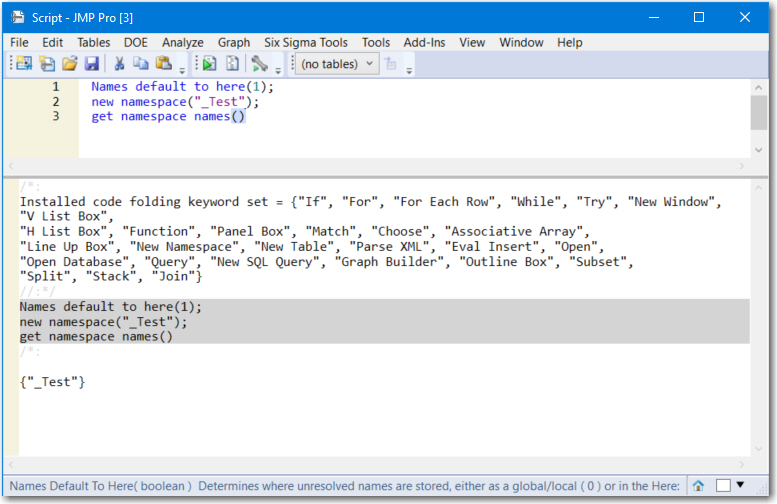Open the Six Sigma Tools menu

pos(306,43)
